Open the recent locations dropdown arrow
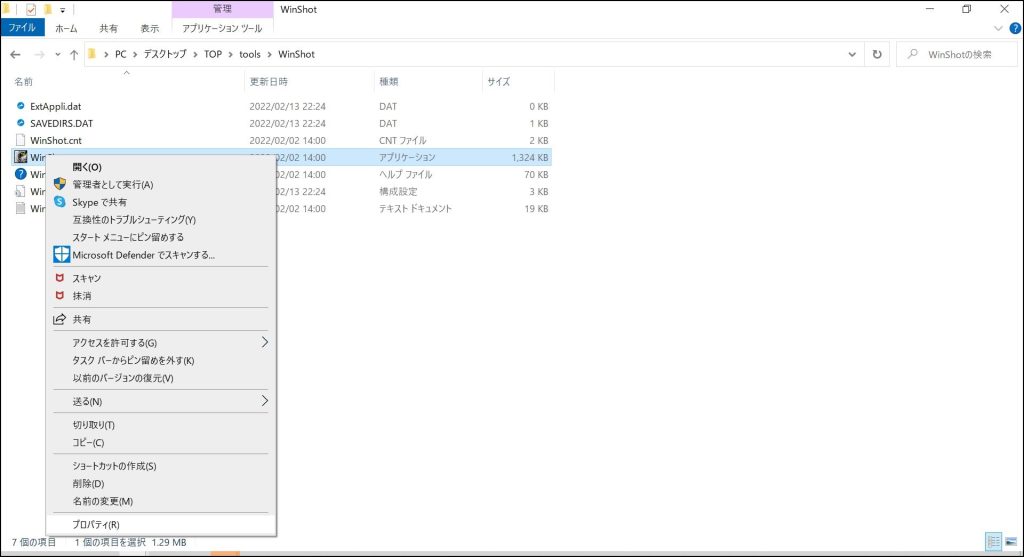 point(57,55)
